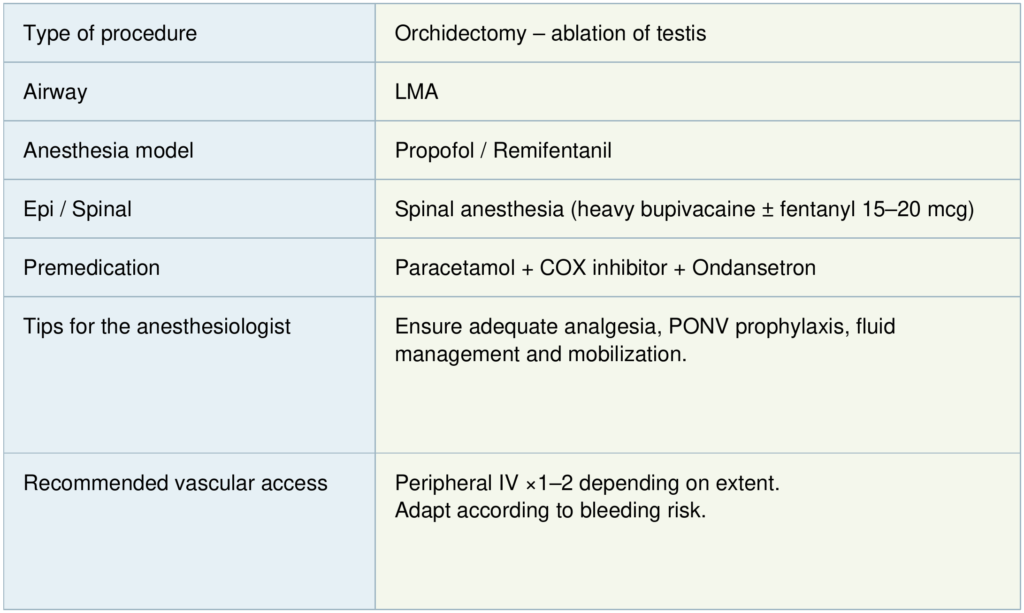
Task: Click the "management and mobilization." line
Action: tap(541, 354)
